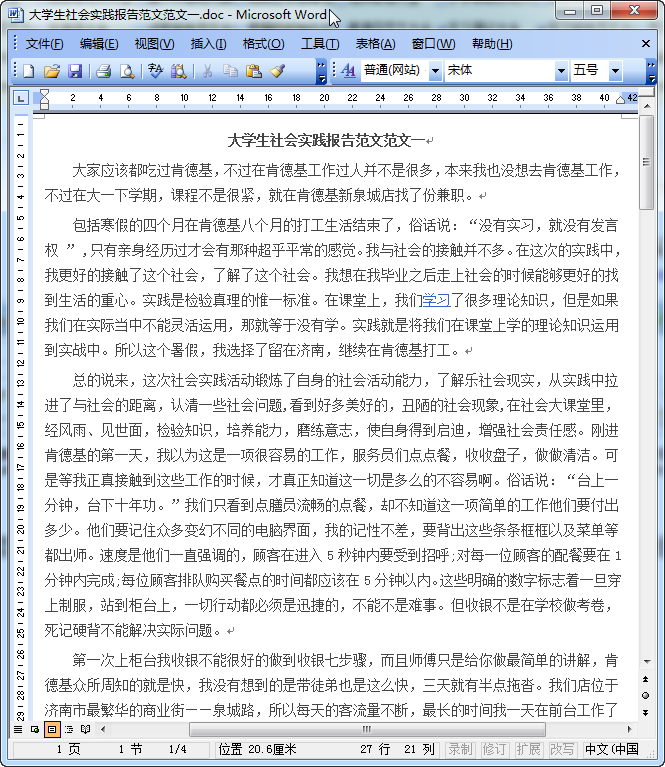
Task: Click the 21 列 column indicator in status bar
Action: pyautogui.click(x=419, y=749)
